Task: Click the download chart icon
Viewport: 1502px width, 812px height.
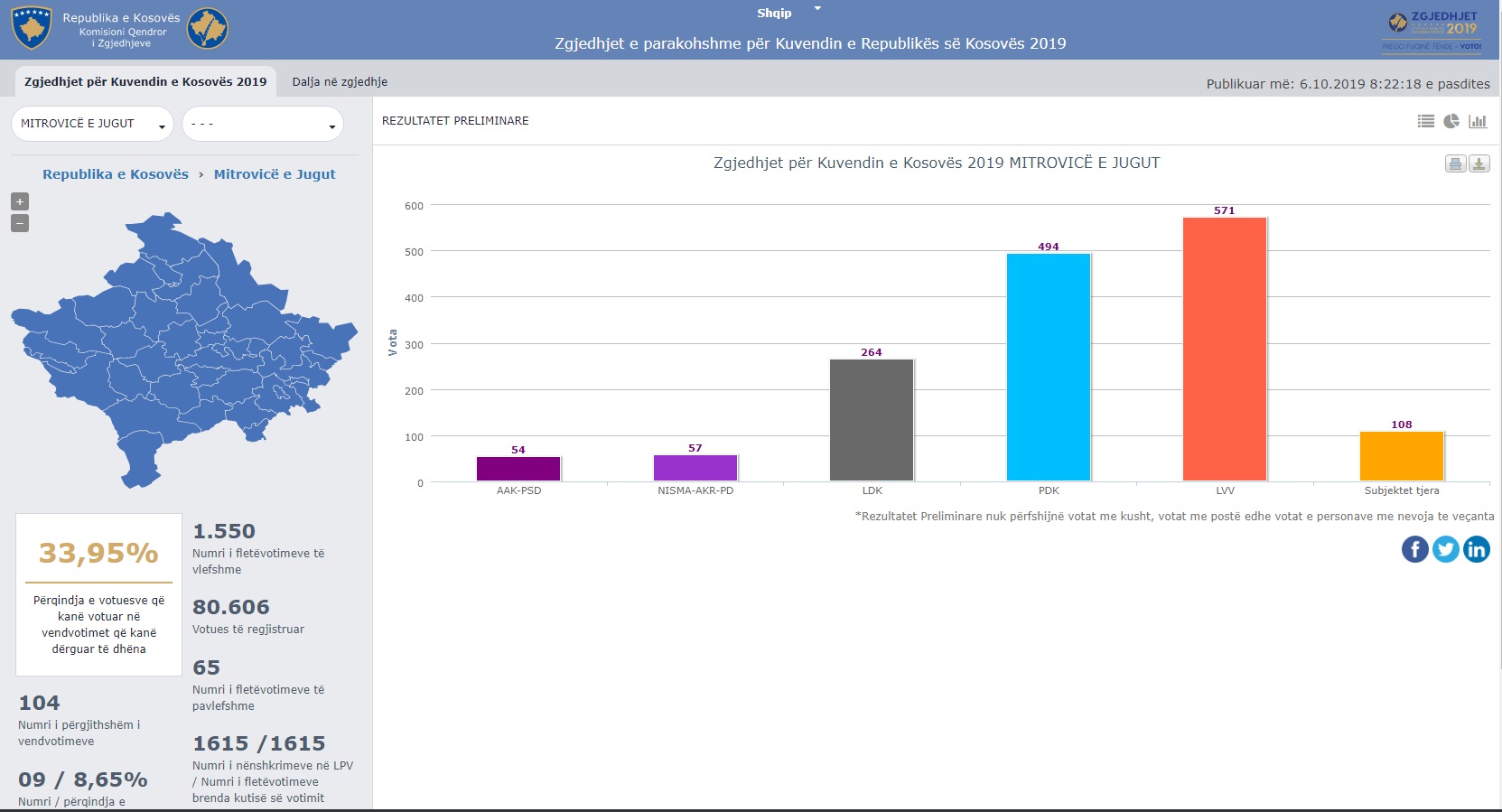Action: 1479,163
